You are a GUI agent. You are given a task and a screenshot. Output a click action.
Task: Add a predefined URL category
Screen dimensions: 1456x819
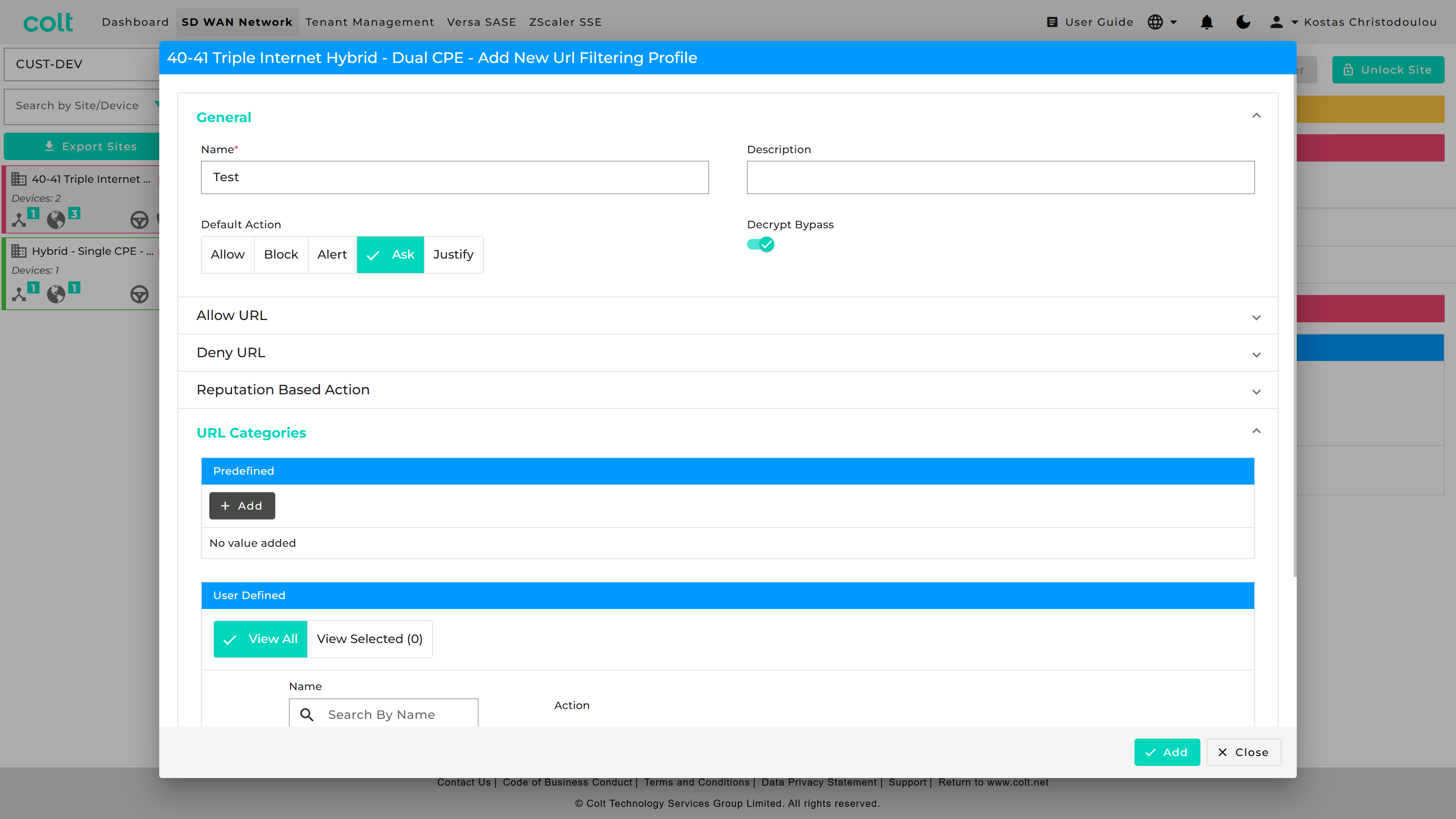[x=242, y=506]
